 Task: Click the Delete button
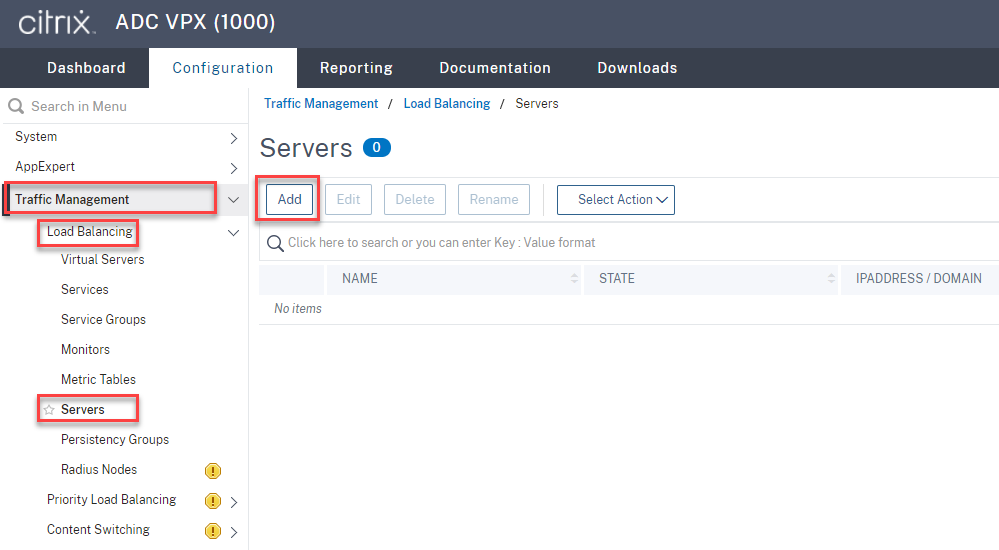[x=415, y=199]
